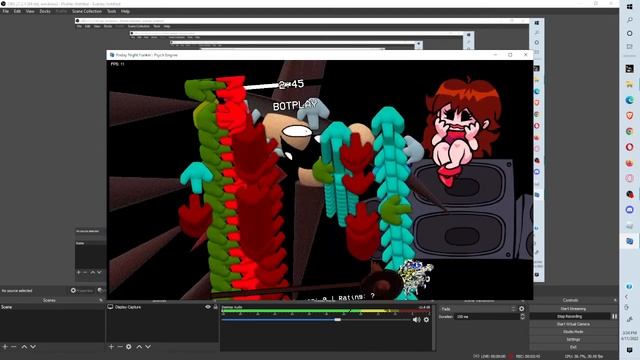The image size is (640, 360).
Task: Mute Desktop Audio speaker icon
Action: click(416, 320)
